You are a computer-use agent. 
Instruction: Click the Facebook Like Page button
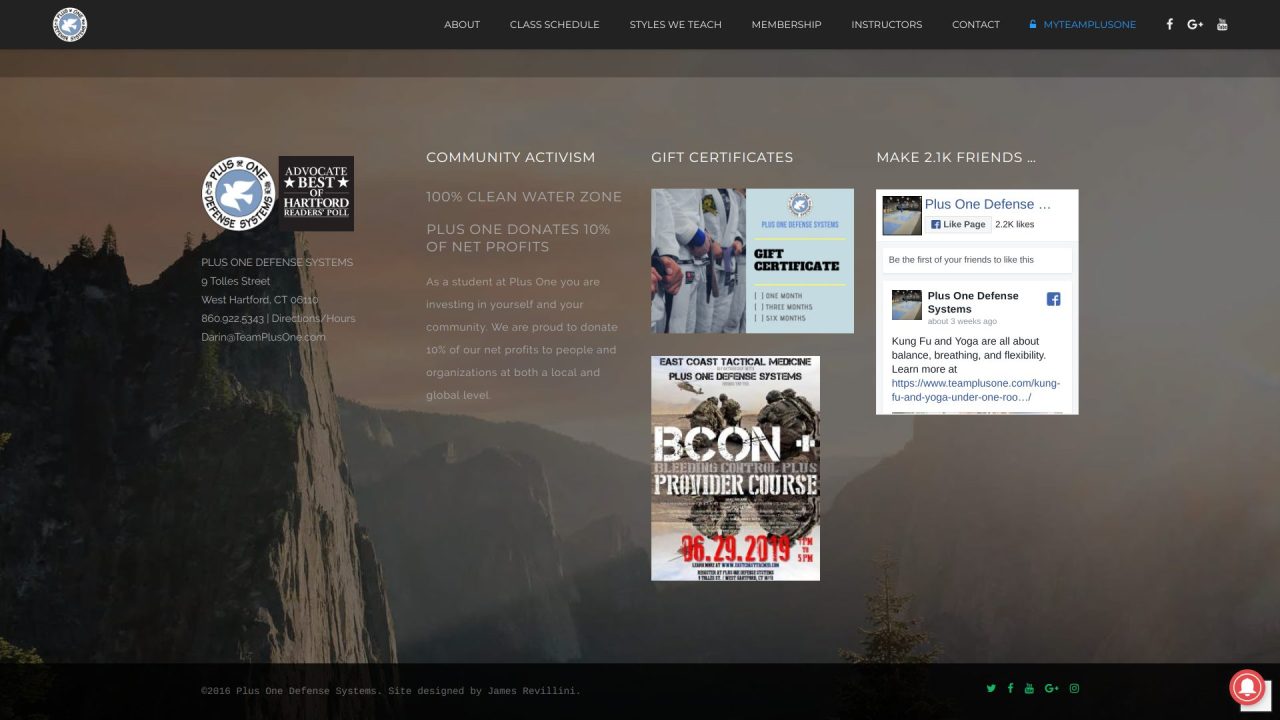coord(958,225)
